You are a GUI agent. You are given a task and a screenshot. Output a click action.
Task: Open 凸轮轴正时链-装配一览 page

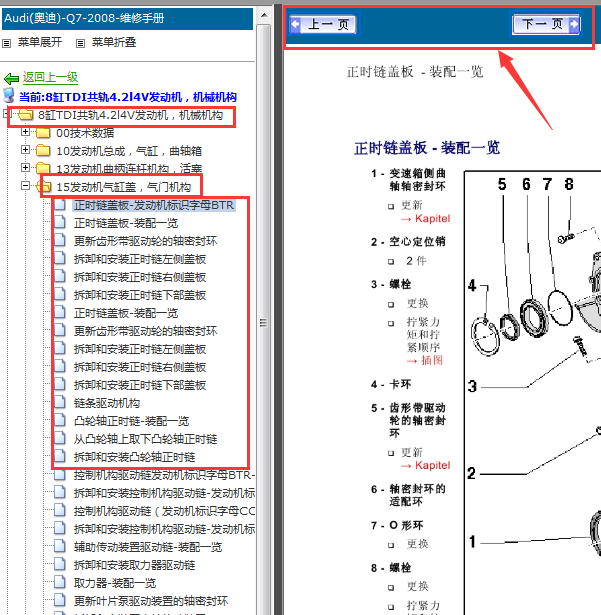[x=131, y=421]
